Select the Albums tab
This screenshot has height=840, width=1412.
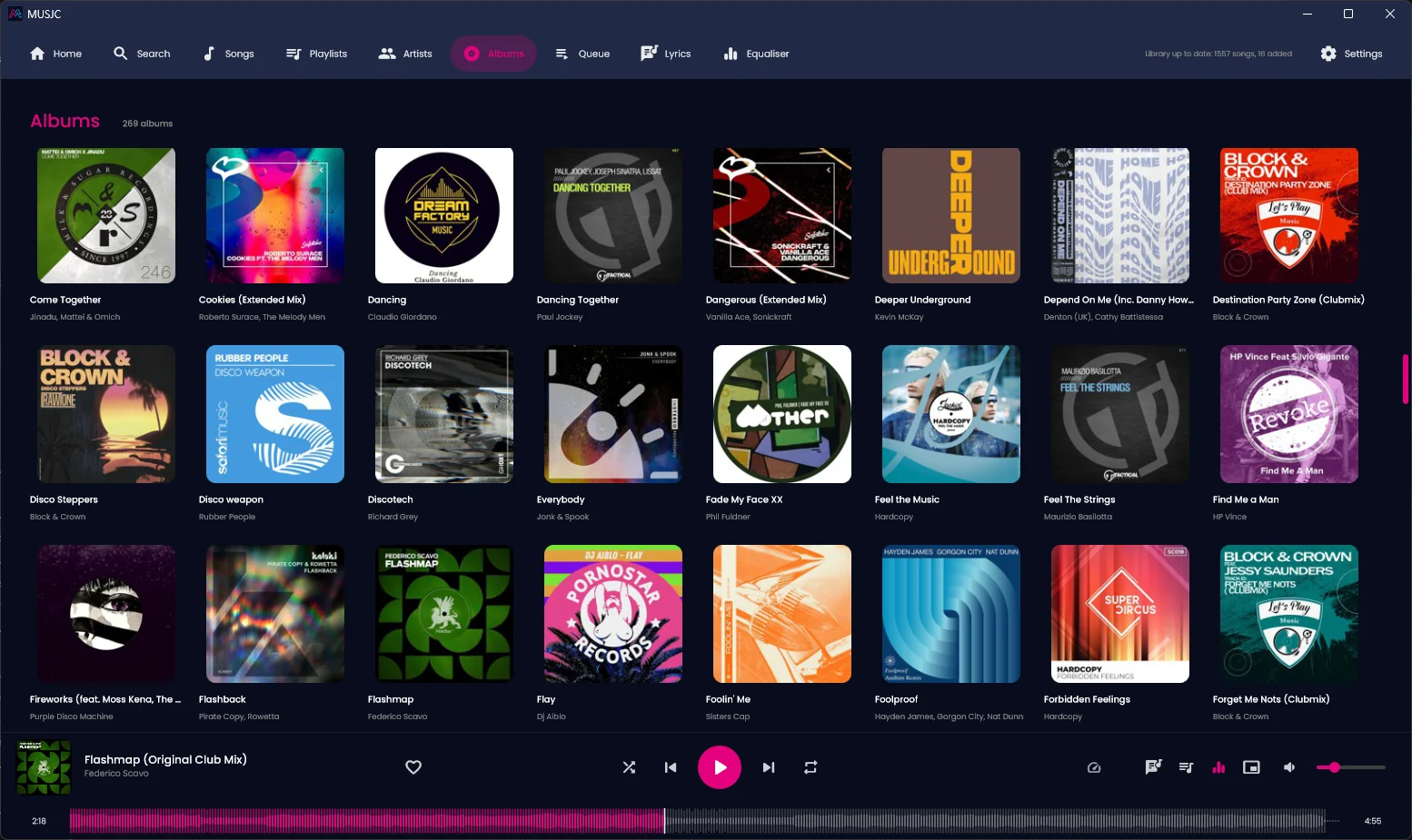pyautogui.click(x=494, y=54)
